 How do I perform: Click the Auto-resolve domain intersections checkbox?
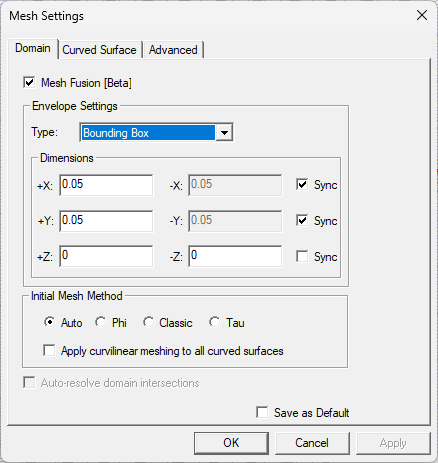(29, 382)
